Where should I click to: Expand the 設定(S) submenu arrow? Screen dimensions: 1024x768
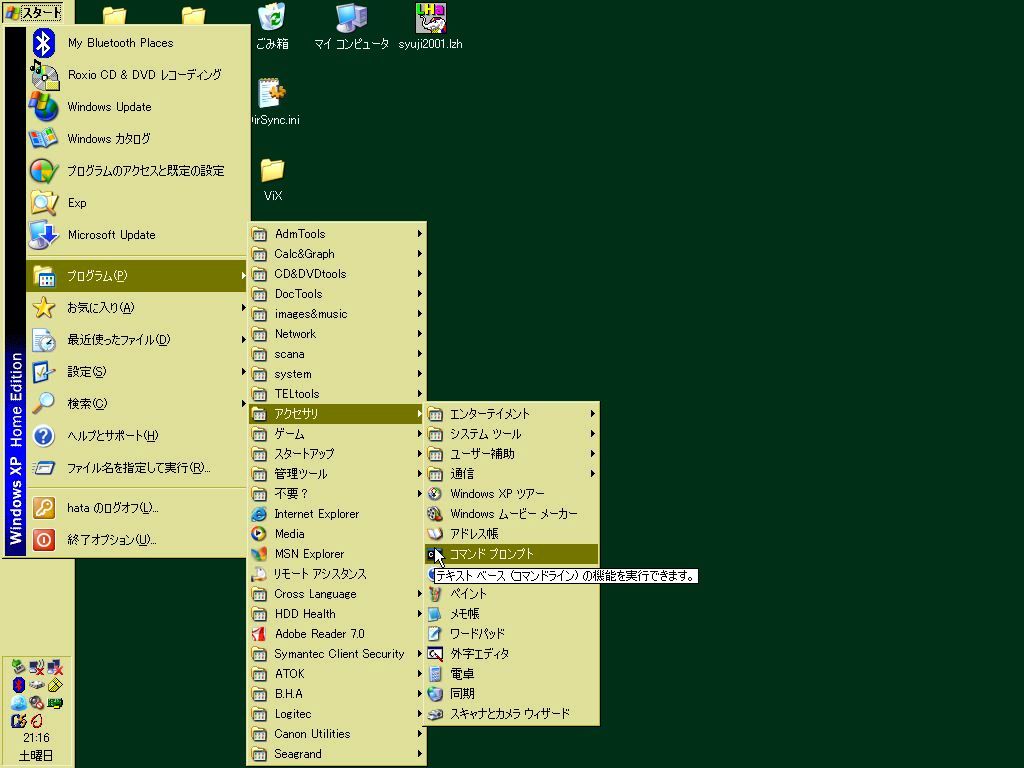(244, 372)
